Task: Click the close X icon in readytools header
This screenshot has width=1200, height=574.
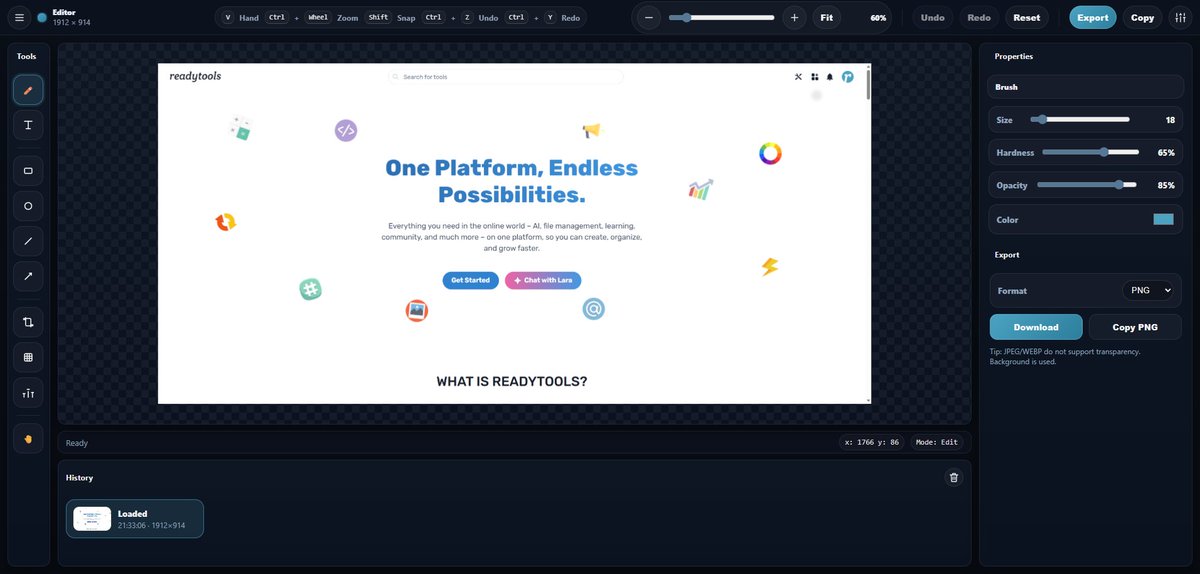Action: (798, 76)
